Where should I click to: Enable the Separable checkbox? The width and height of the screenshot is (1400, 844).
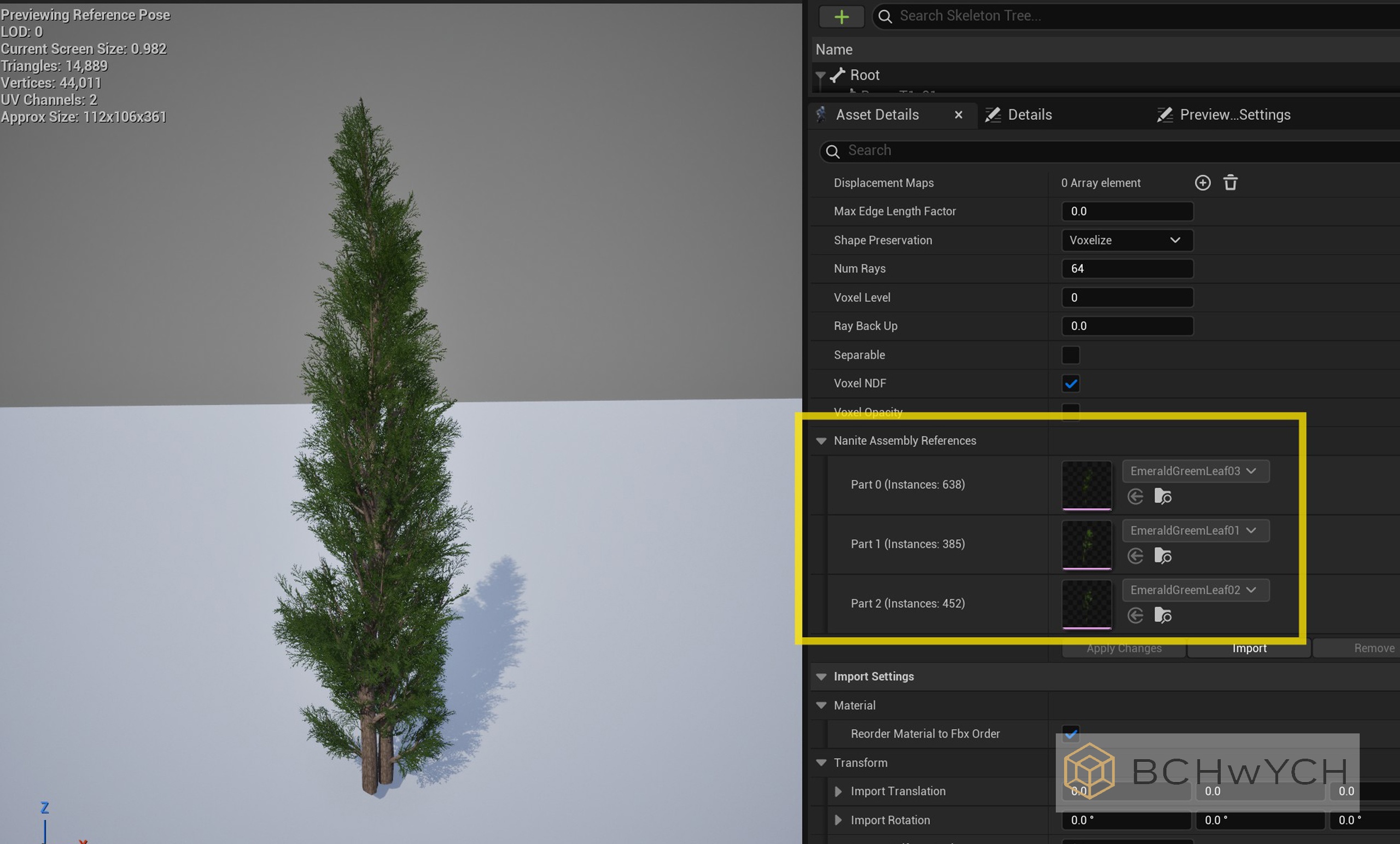pos(1070,355)
